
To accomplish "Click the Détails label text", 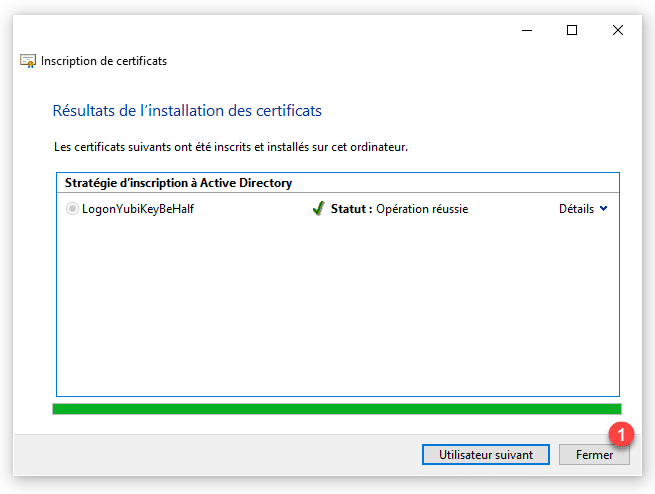I will tap(576, 209).
